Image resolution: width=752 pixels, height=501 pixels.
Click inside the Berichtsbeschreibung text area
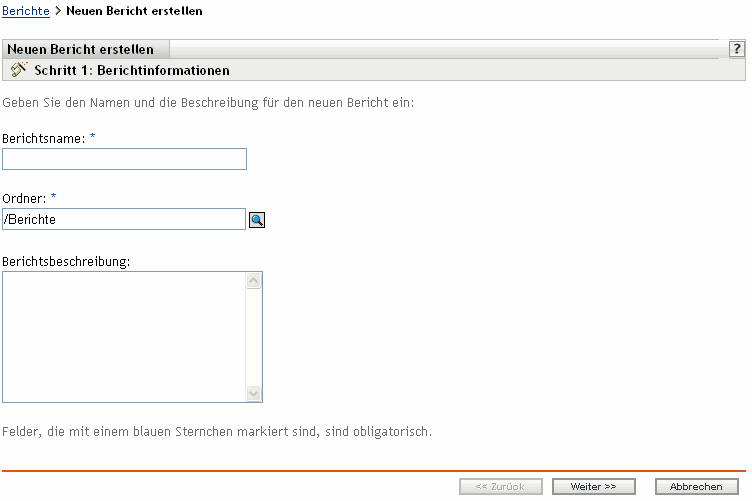point(124,337)
